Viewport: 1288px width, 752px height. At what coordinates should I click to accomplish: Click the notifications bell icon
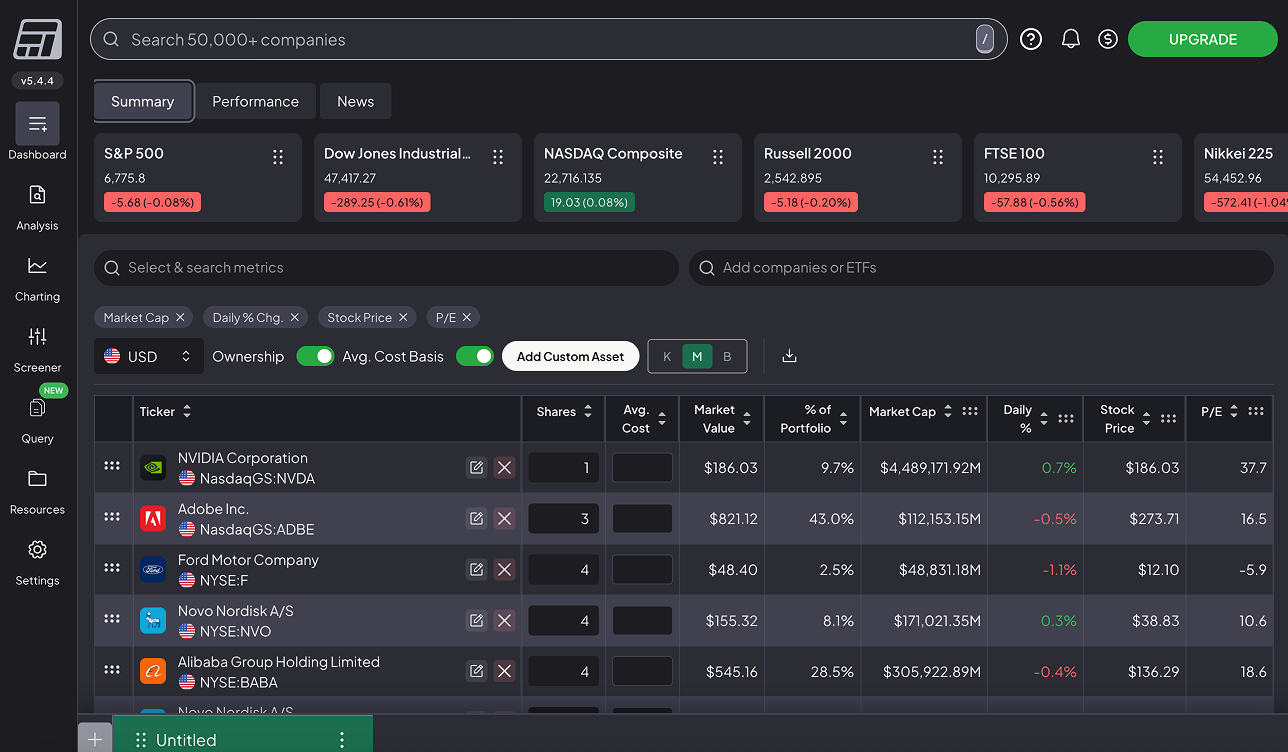tap(1071, 38)
